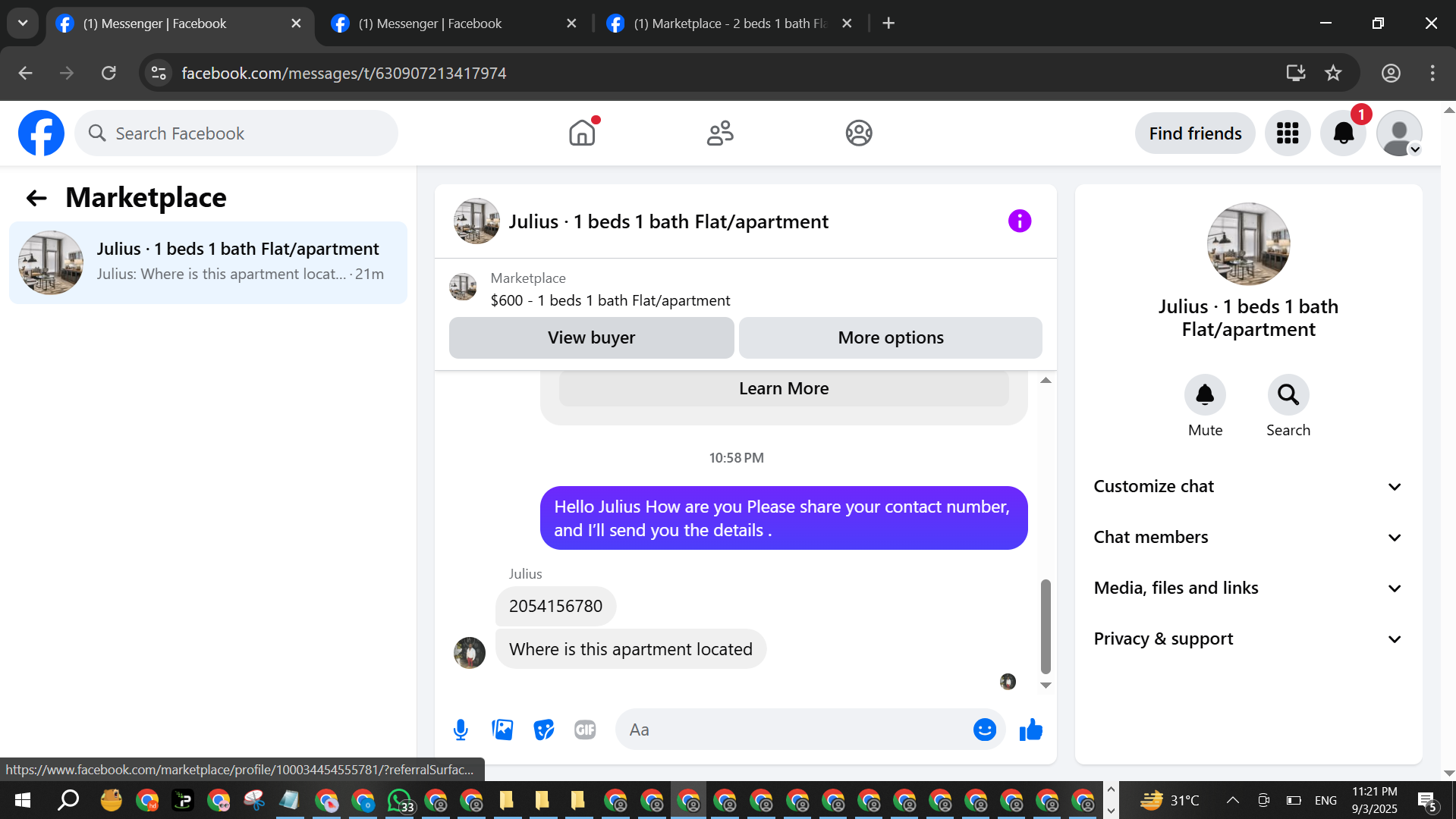Expand Media, files and links section
1456x819 pixels.
coord(1248,588)
